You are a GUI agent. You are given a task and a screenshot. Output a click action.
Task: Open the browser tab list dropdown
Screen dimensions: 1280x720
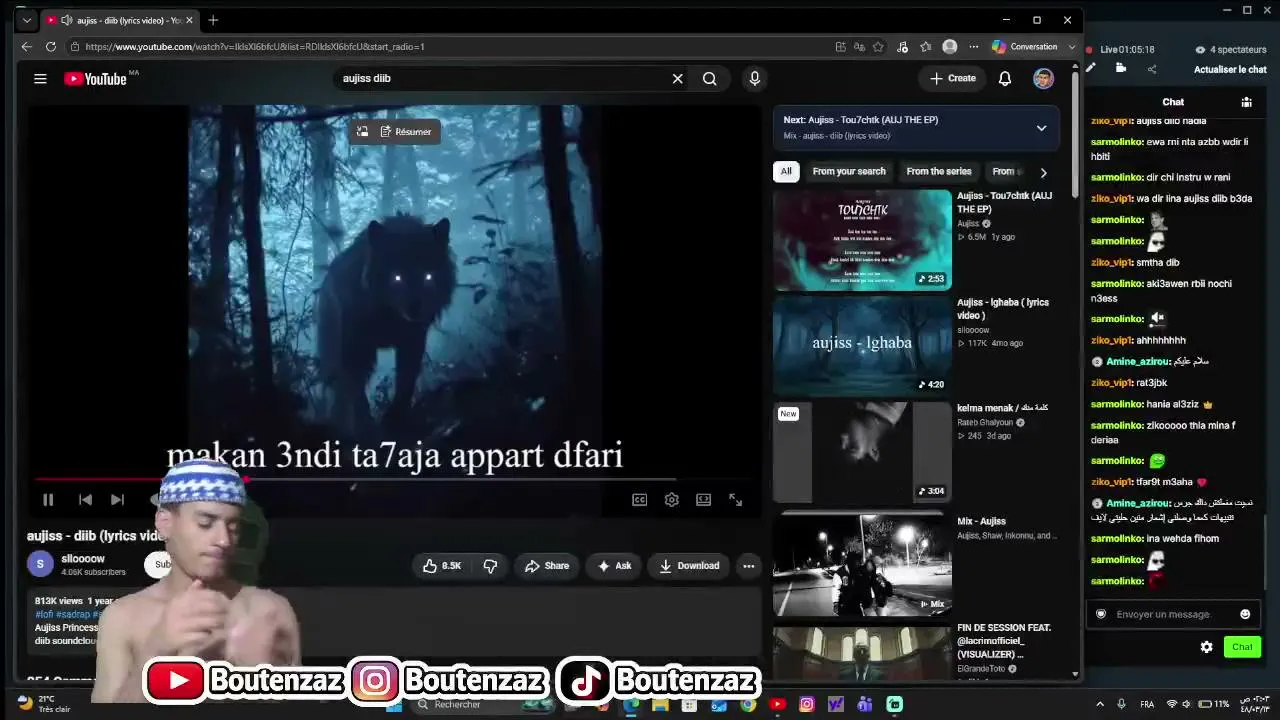pyautogui.click(x=27, y=20)
